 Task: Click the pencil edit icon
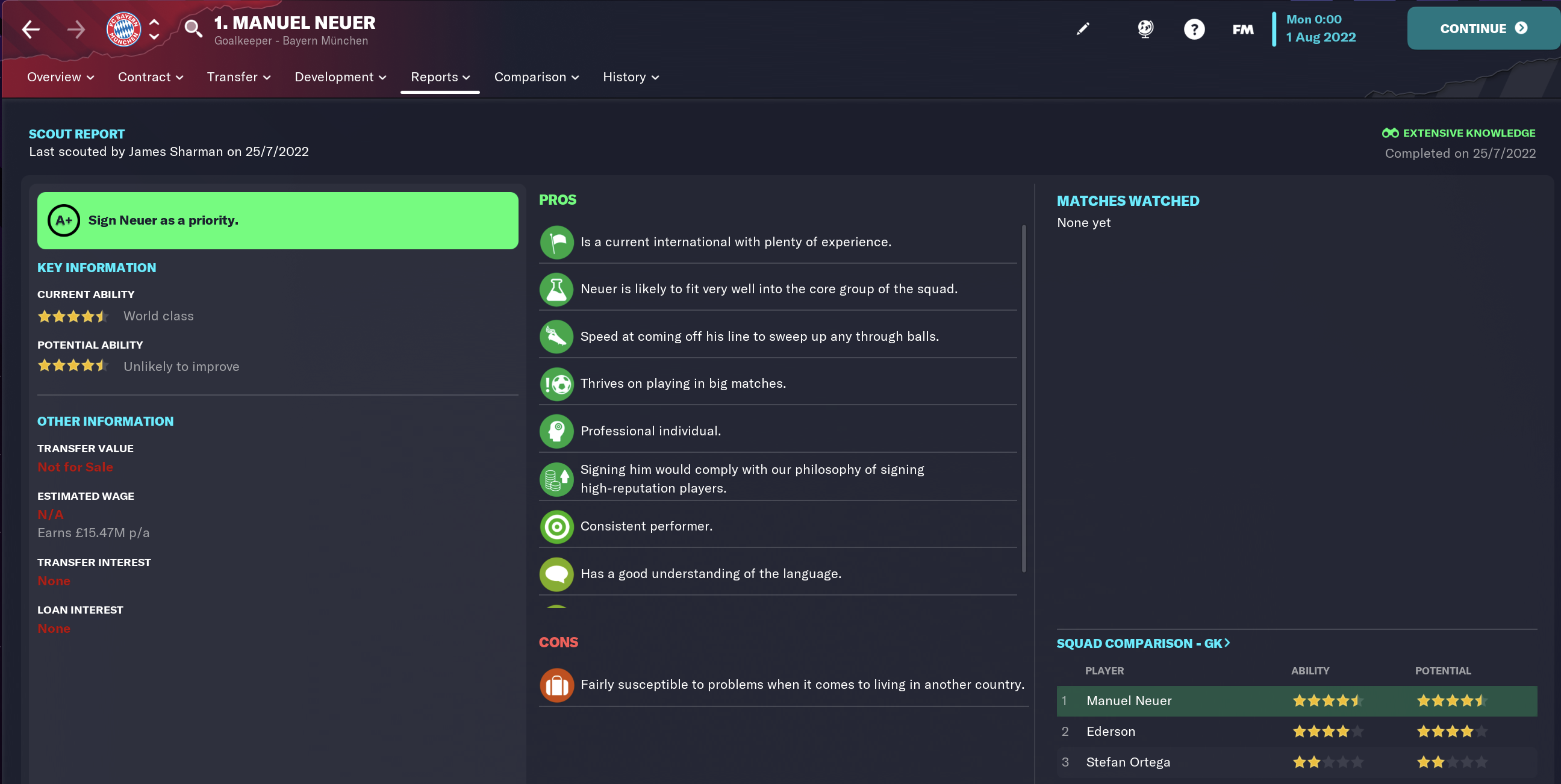click(1083, 29)
